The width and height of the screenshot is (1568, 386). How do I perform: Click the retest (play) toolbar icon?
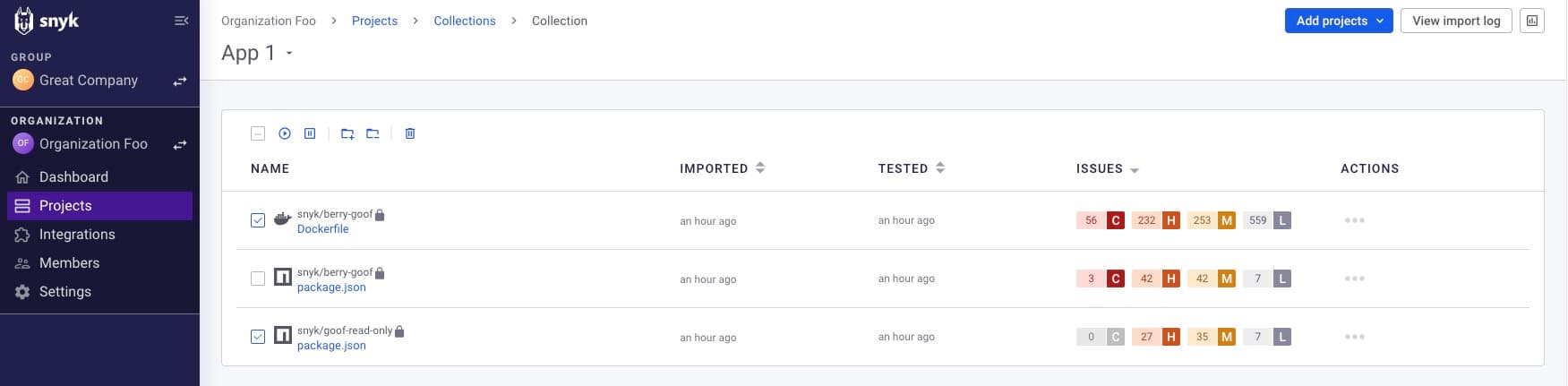coord(285,133)
